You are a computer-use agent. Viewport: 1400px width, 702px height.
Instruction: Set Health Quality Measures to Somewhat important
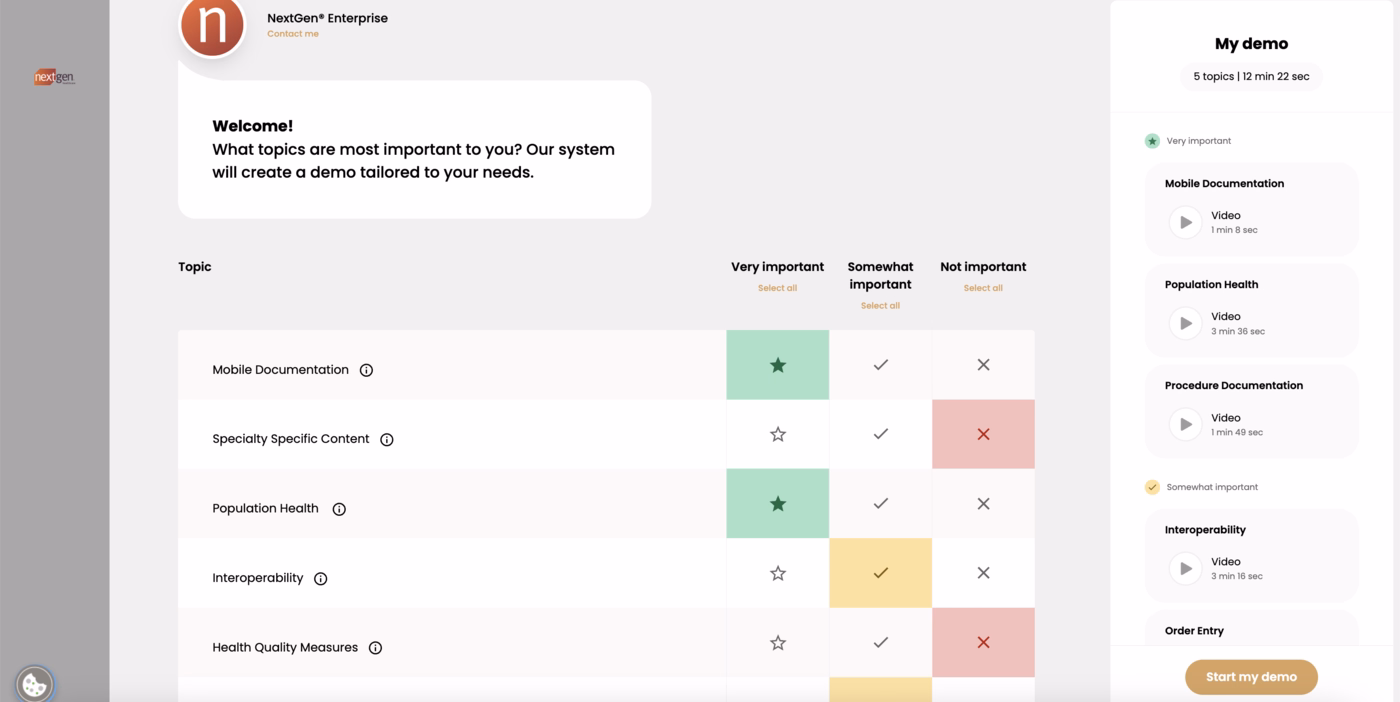tap(880, 643)
